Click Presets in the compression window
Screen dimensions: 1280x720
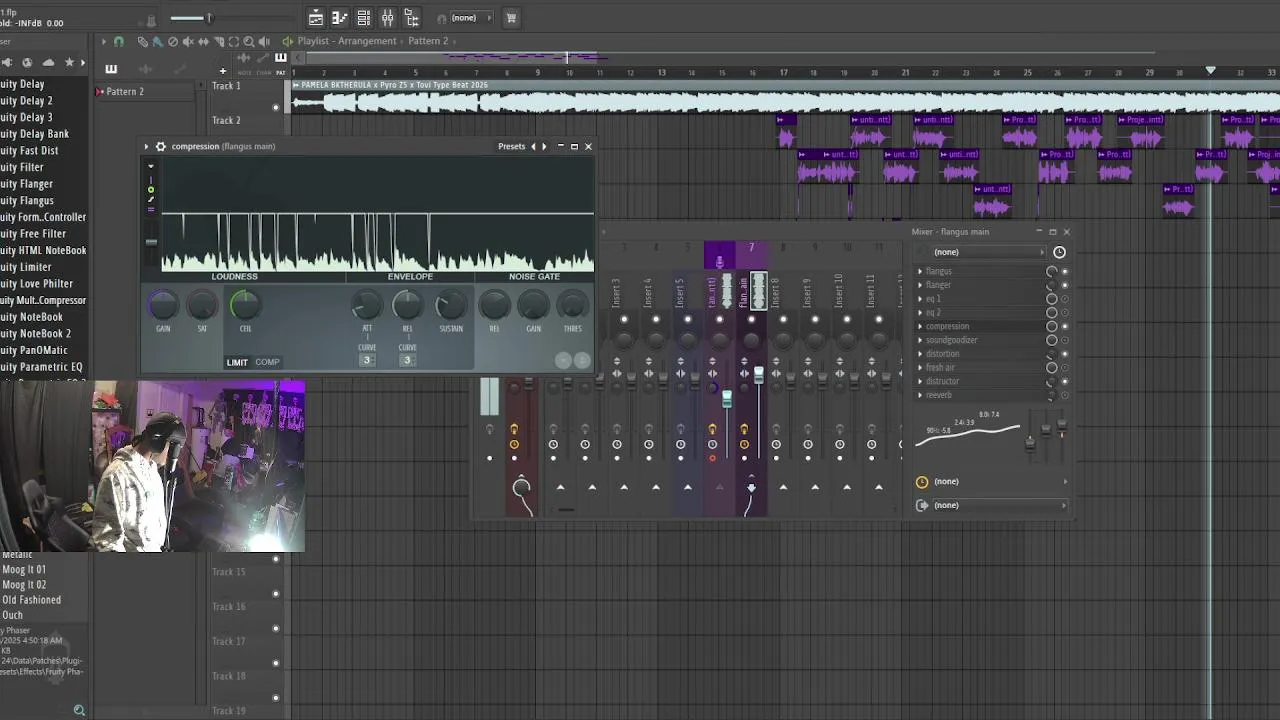(511, 146)
